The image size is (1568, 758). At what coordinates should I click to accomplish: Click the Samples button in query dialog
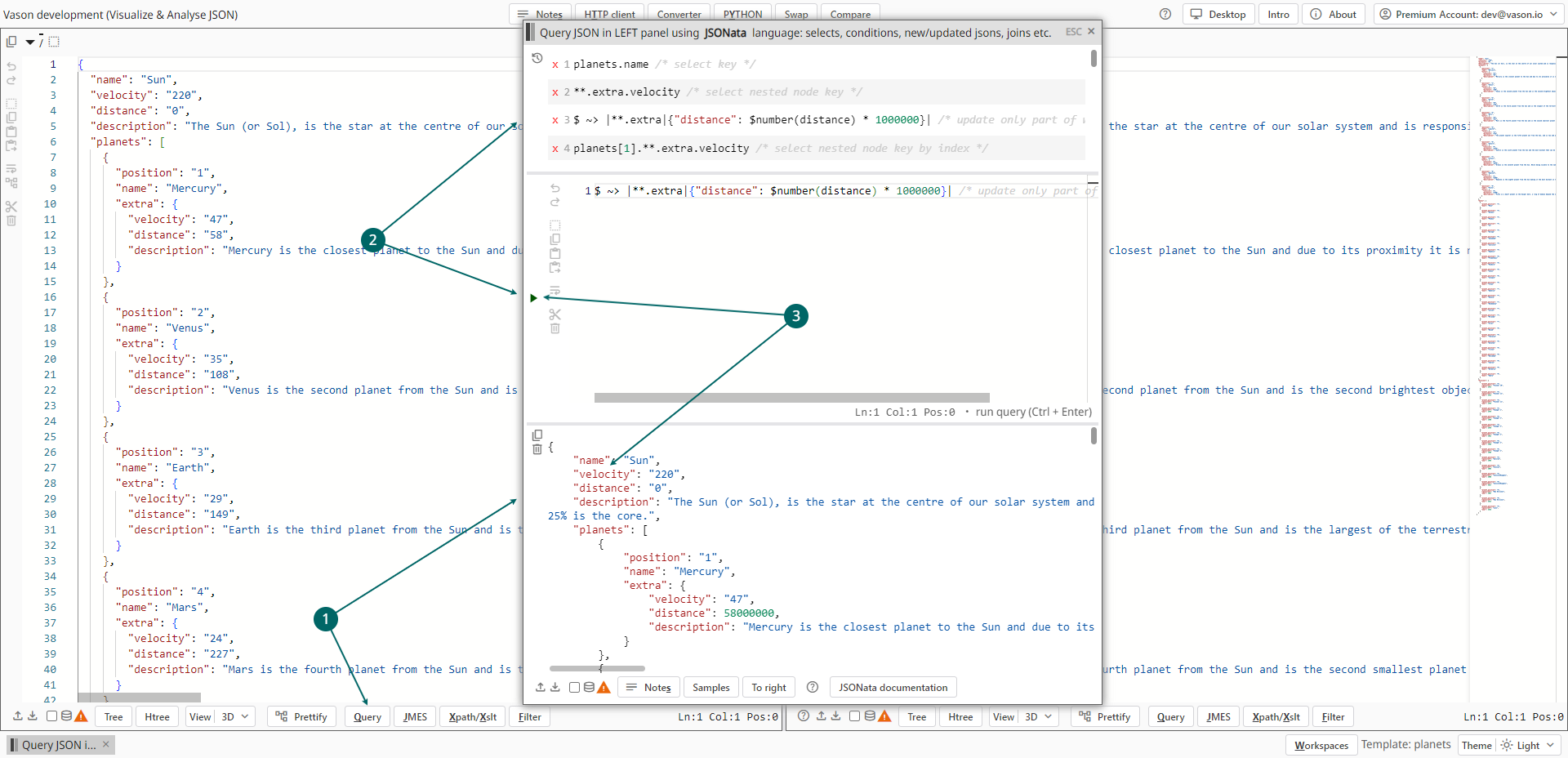(710, 688)
